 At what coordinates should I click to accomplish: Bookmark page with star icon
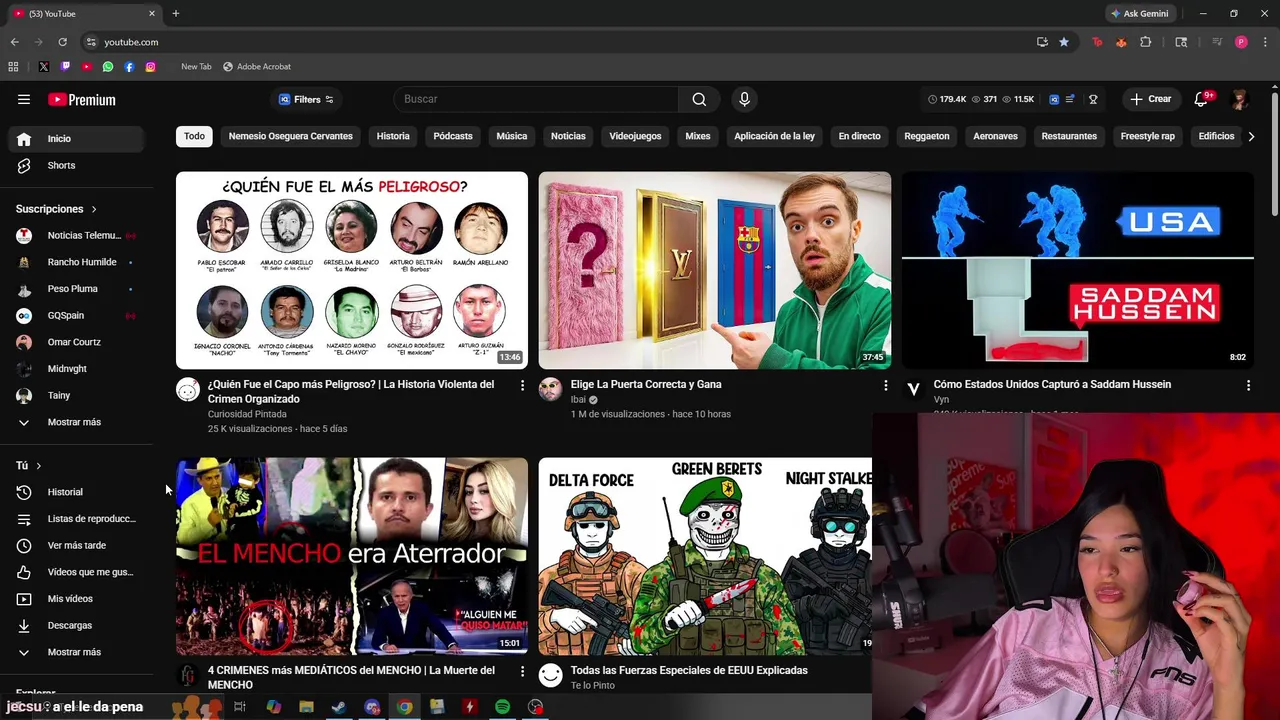1064,42
